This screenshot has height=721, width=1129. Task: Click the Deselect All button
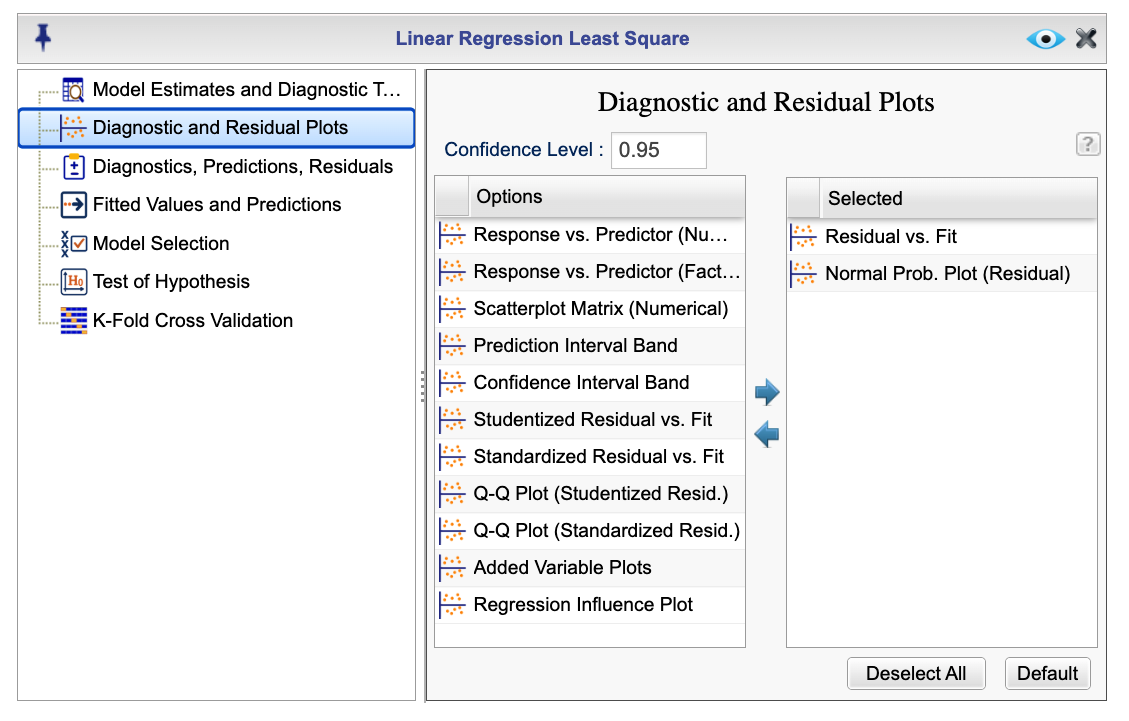click(916, 673)
